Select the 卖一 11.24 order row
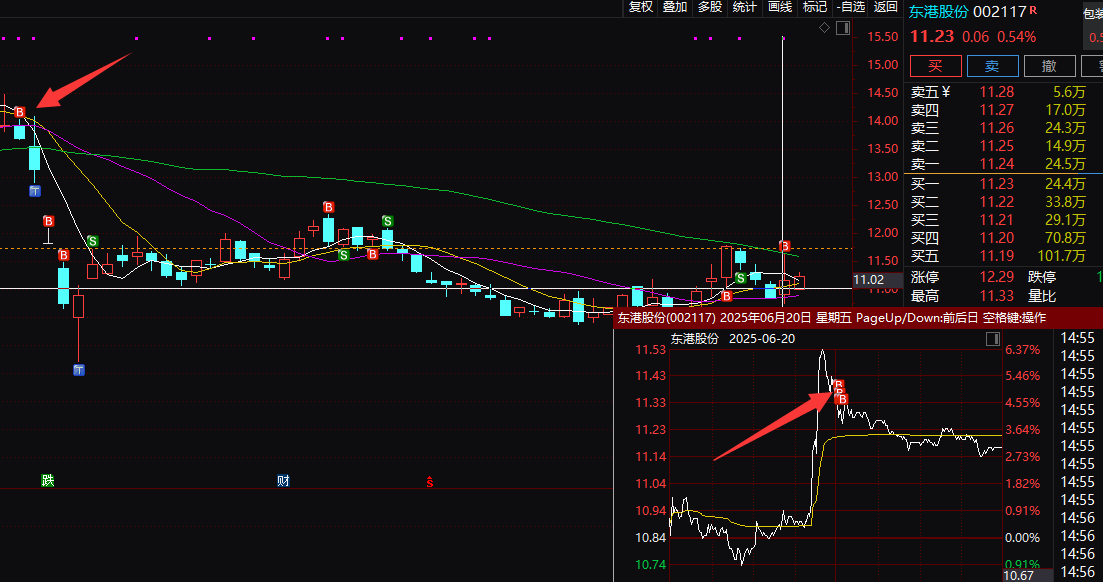Viewport: 1103px width, 582px height. click(998, 164)
